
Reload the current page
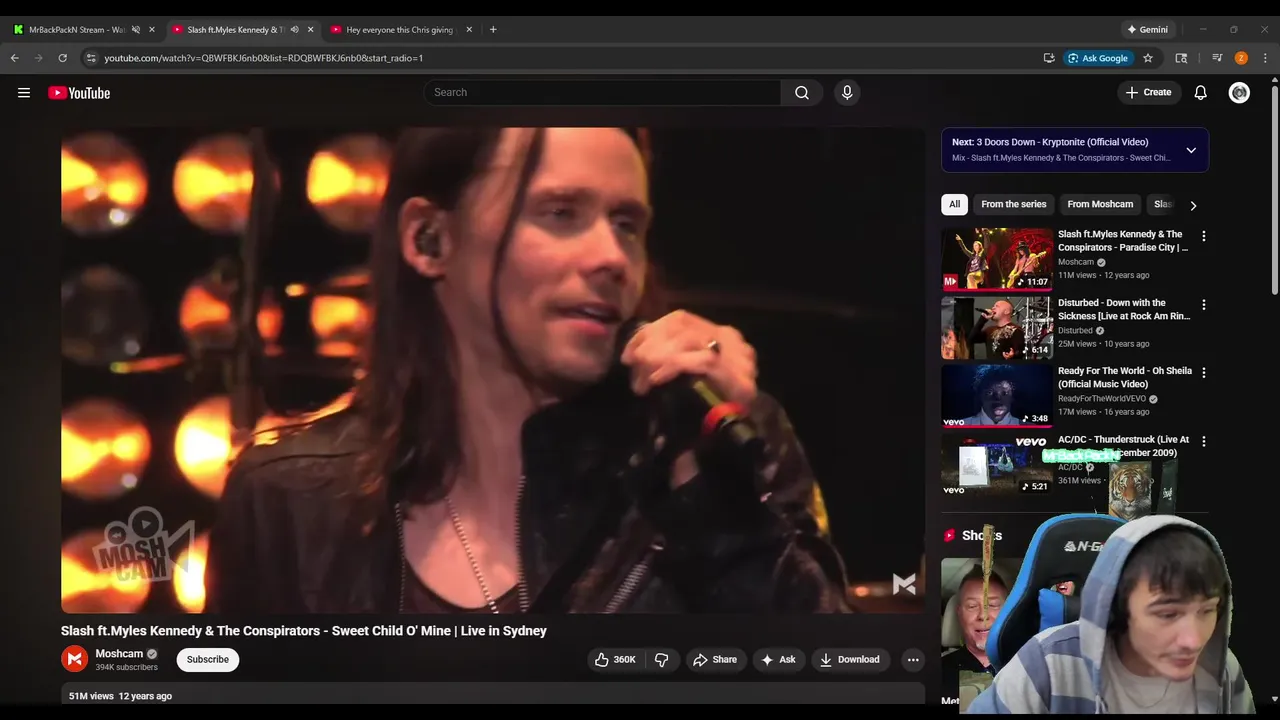pyautogui.click(x=62, y=58)
